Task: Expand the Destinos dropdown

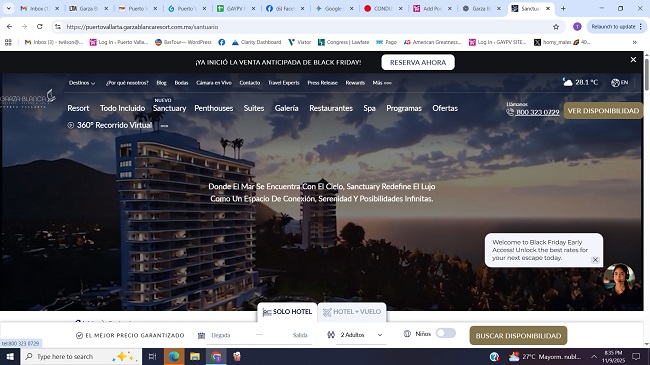Action: click(82, 83)
